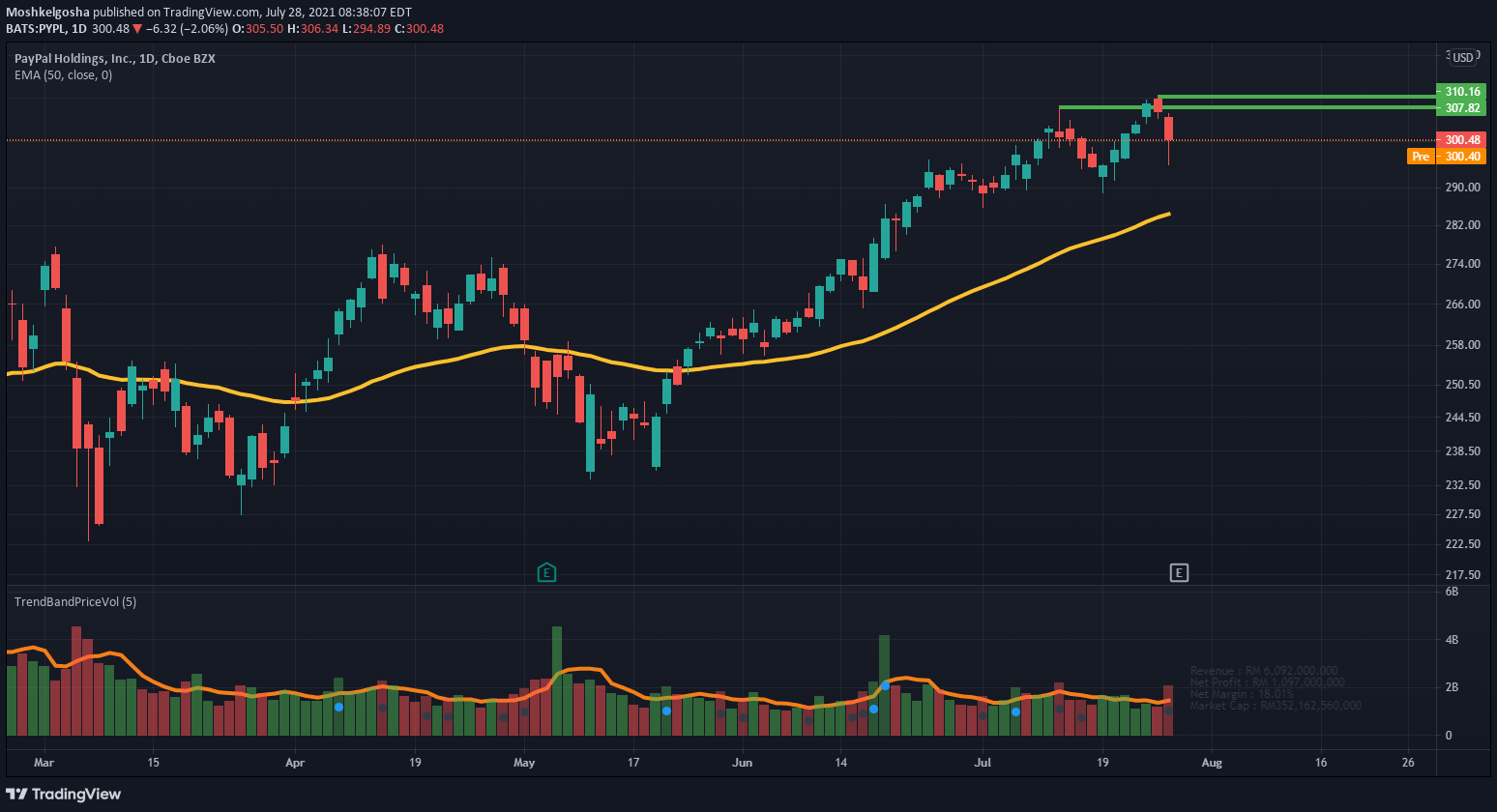Screen dimensions: 1497x812
Task: Click the green earnings E marker in May
Action: 546,572
